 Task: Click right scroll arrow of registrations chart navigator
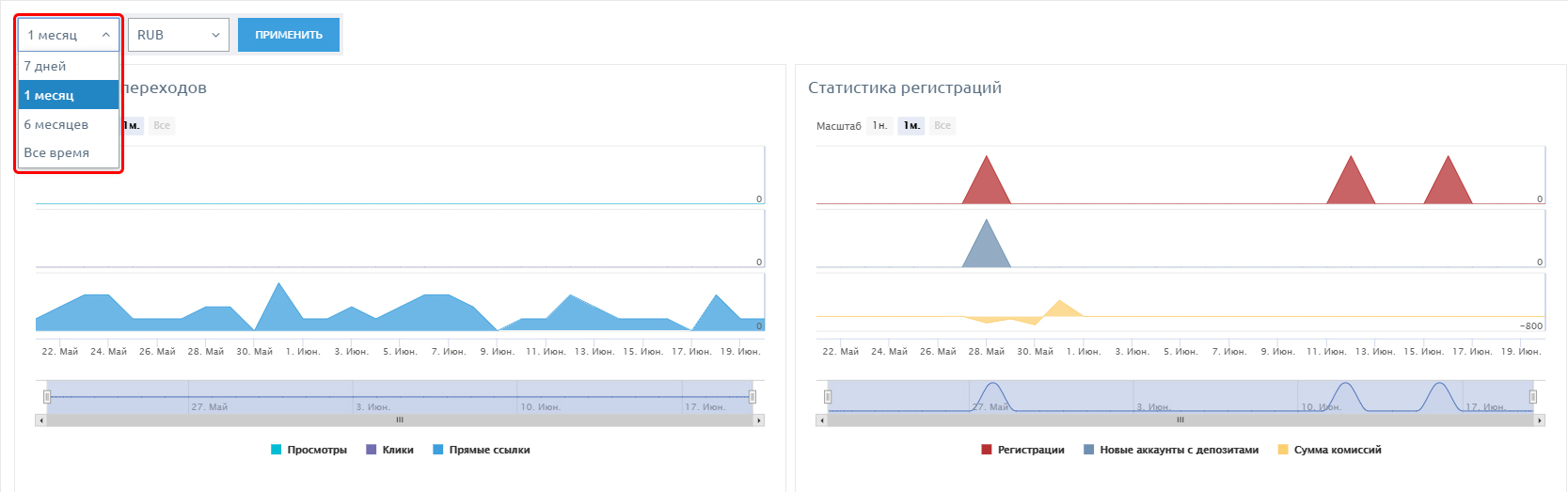(1540, 421)
